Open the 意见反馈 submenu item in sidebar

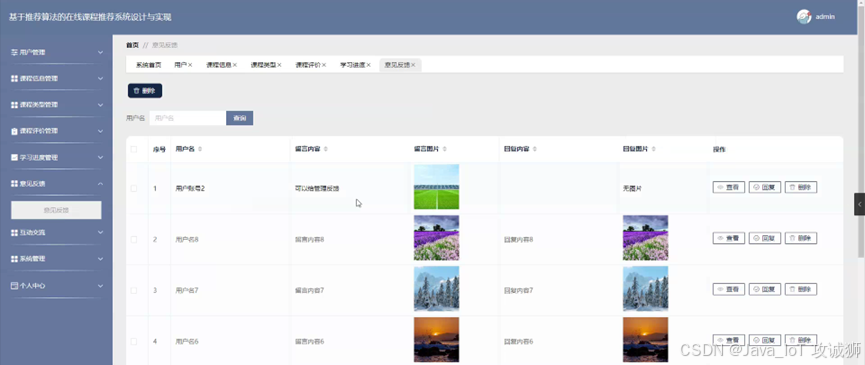tap(56, 210)
